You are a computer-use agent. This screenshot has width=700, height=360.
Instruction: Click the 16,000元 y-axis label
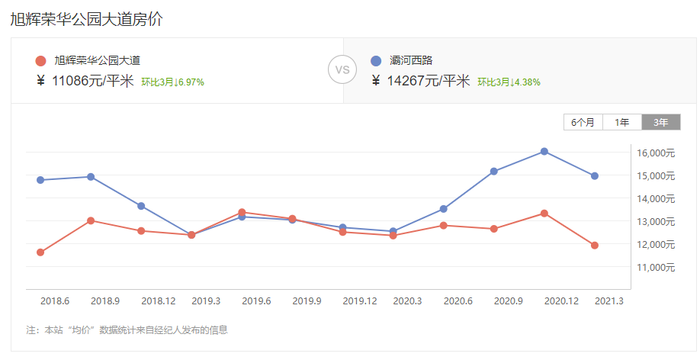[x=656, y=153]
